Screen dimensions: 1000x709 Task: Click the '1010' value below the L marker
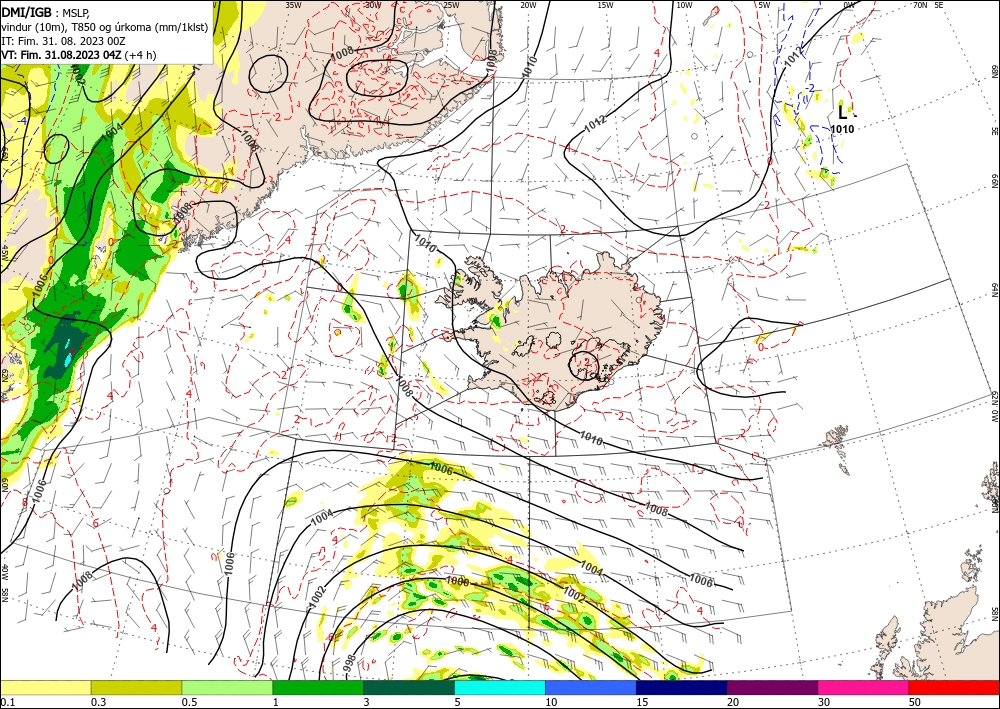(x=842, y=129)
